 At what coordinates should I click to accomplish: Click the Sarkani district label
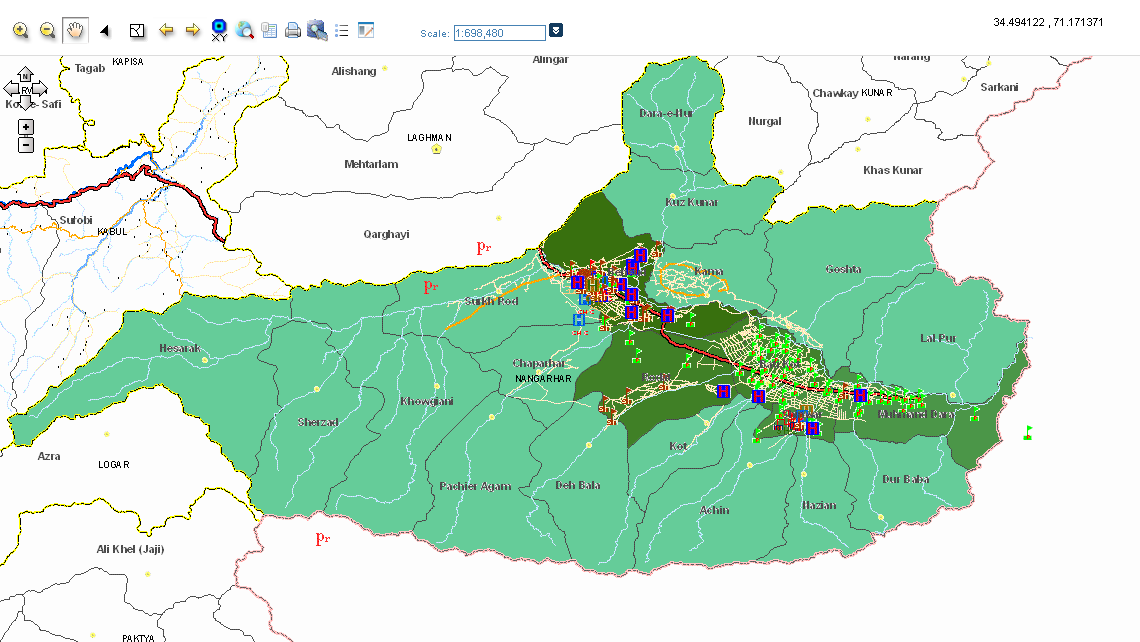[x=999, y=87]
